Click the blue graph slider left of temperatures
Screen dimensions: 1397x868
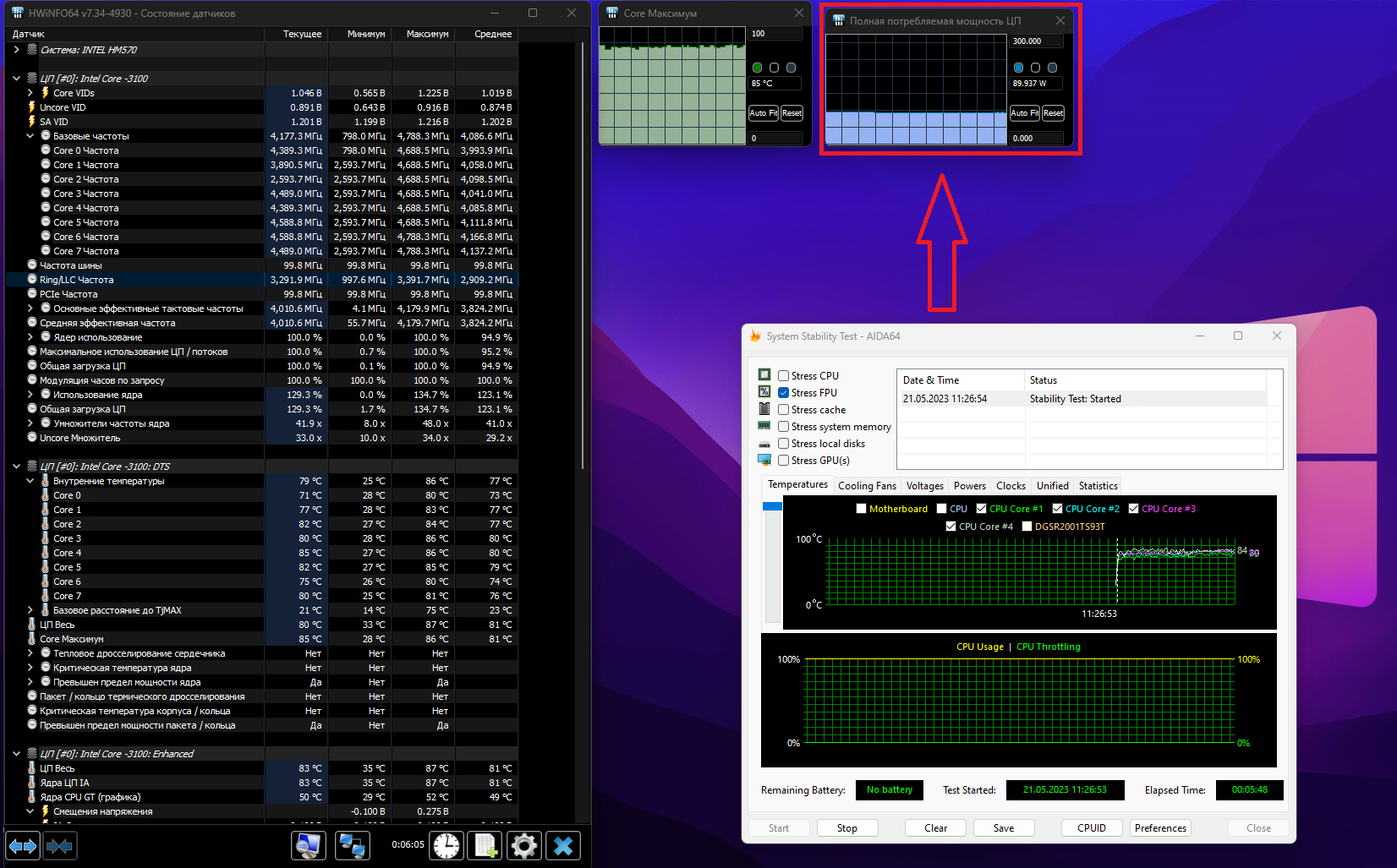772,506
